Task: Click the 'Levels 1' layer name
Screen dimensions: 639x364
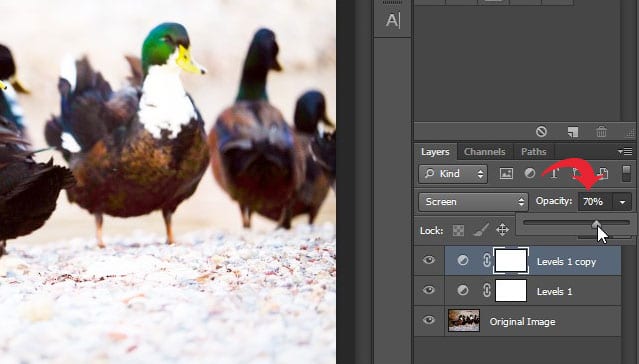Action: pos(554,291)
